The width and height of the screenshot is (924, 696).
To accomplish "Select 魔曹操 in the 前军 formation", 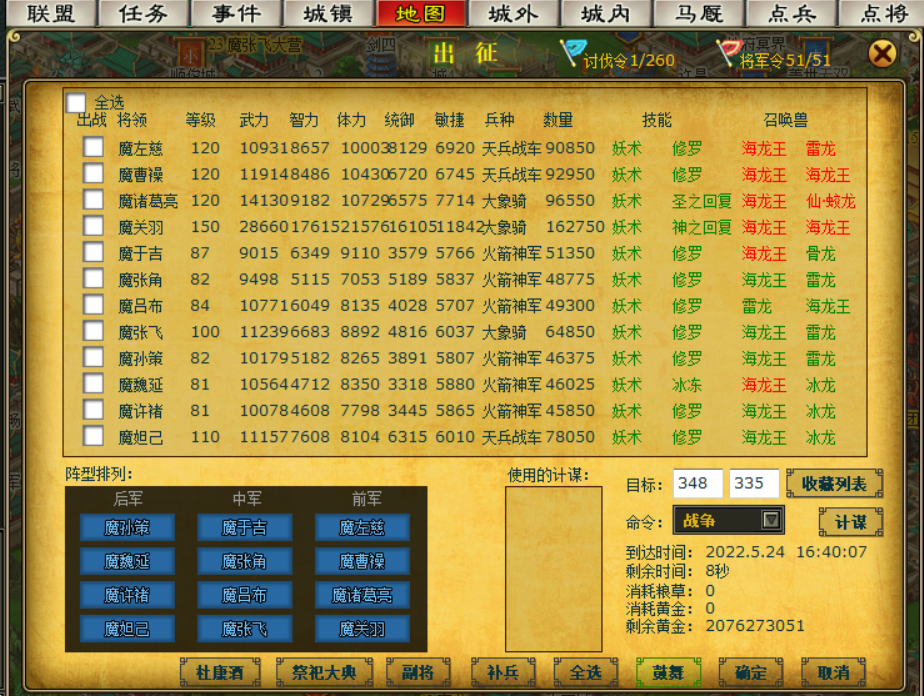I will click(362, 561).
